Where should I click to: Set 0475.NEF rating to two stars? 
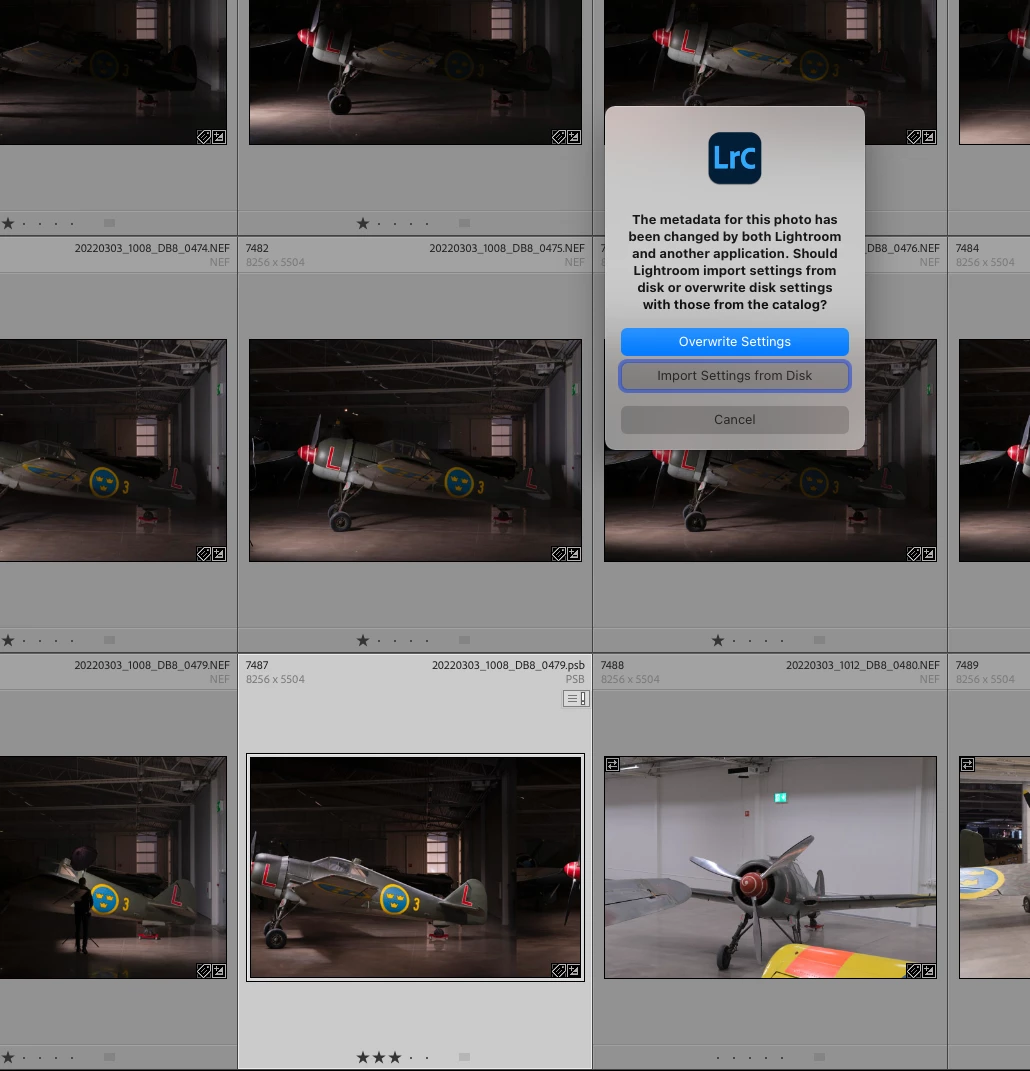click(x=379, y=640)
